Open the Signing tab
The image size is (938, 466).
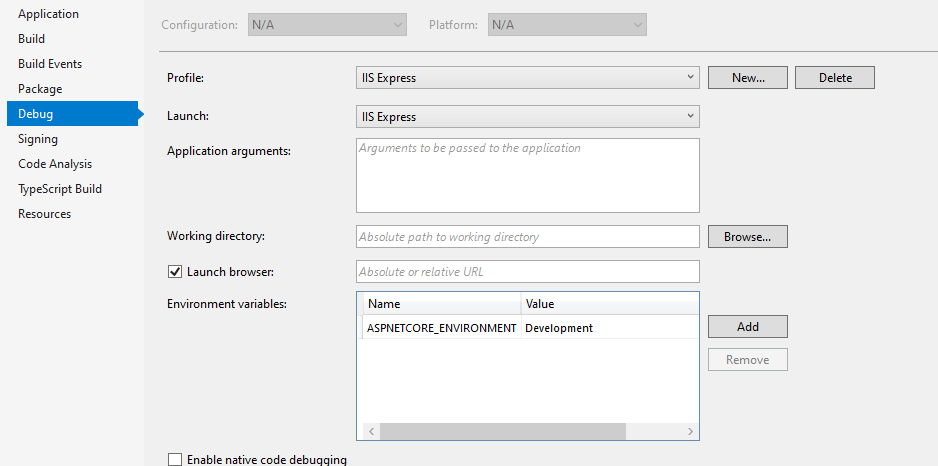(x=38, y=139)
